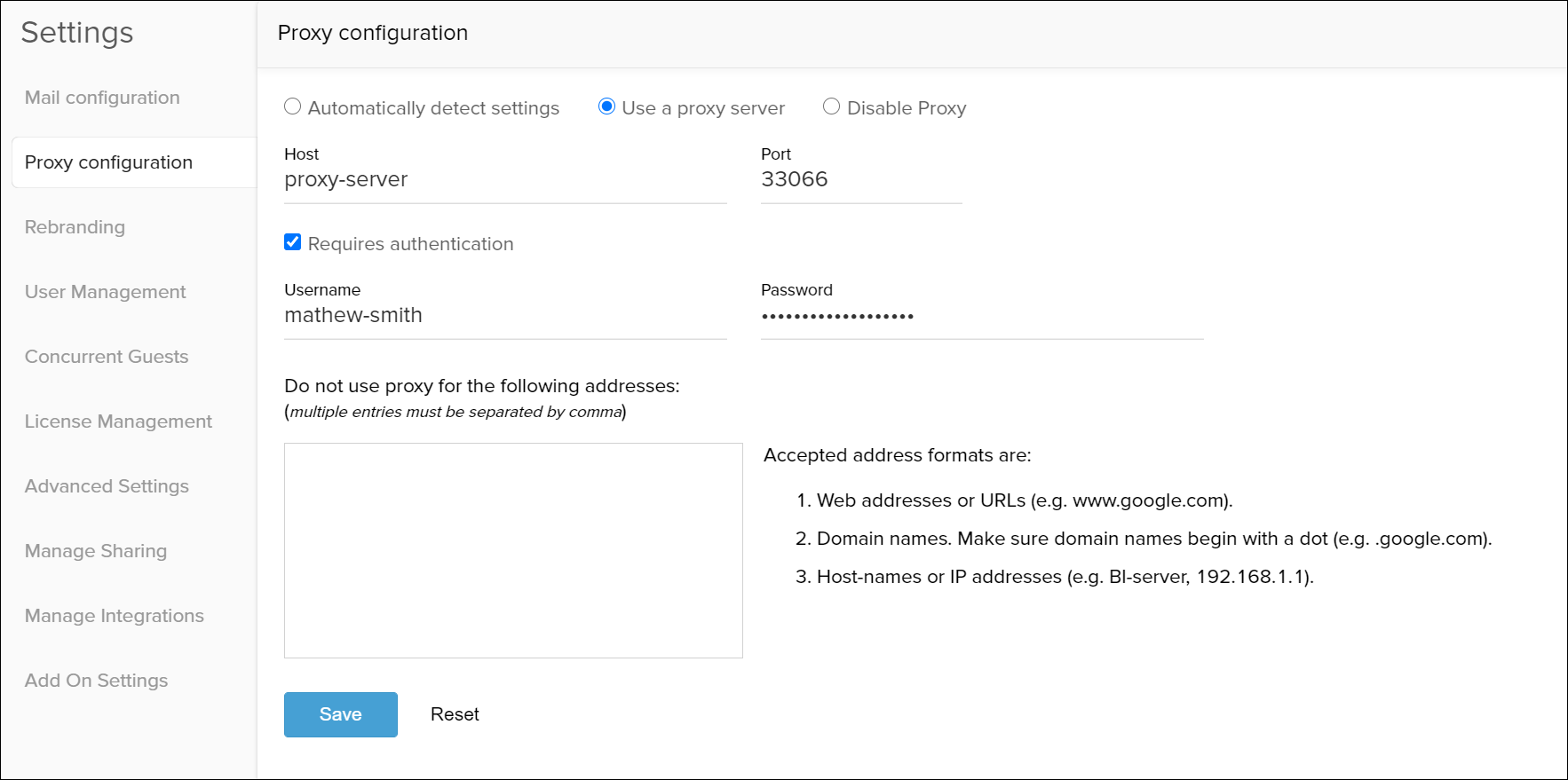The image size is (1568, 780).
Task: Toggle the Requires authentication checkbox
Action: point(293,243)
